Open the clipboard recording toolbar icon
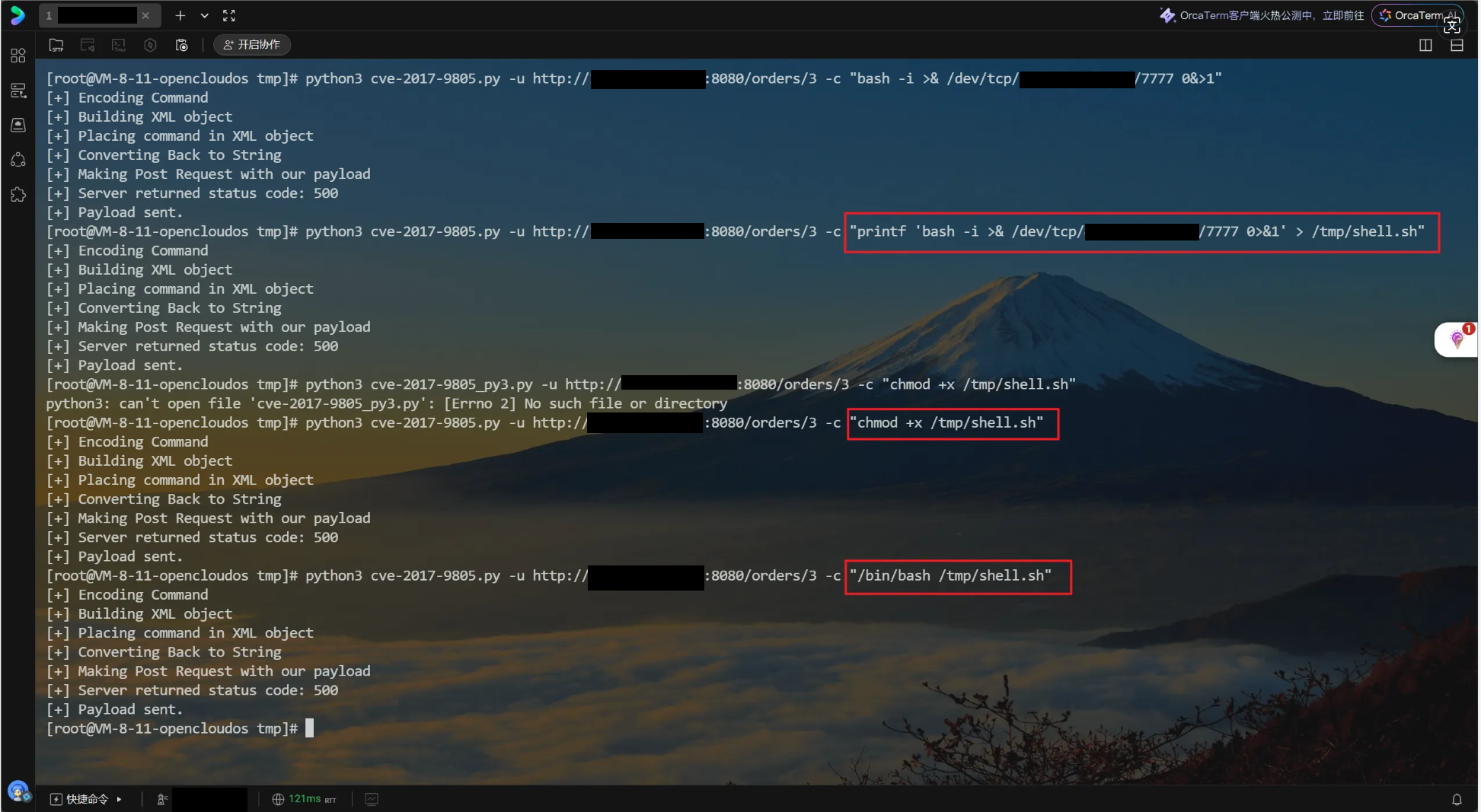This screenshot has height=812, width=1481. coord(181,45)
